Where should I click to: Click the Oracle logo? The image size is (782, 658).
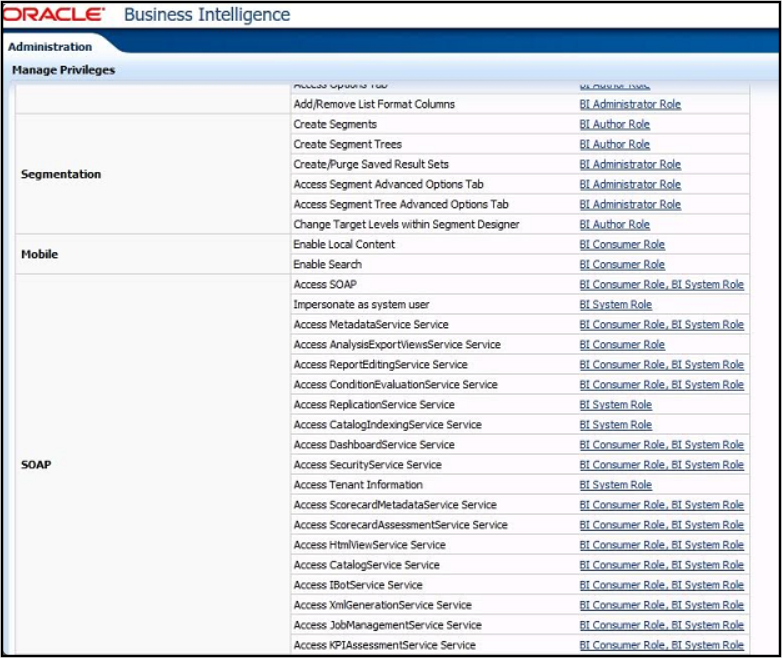pos(55,15)
